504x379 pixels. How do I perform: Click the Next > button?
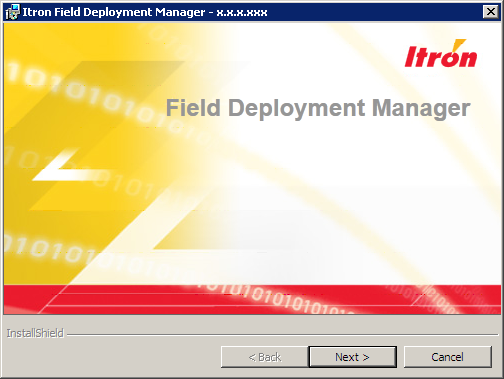pyautogui.click(x=353, y=357)
